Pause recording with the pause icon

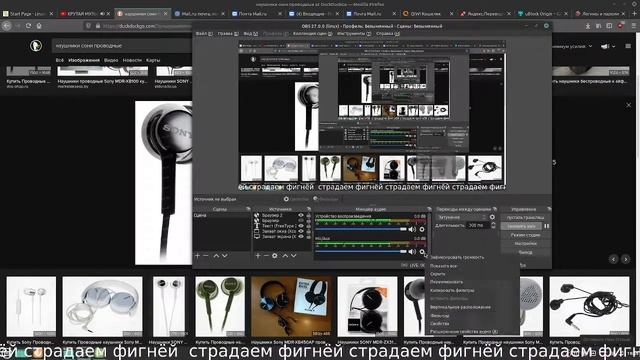pyautogui.click(x=547, y=226)
